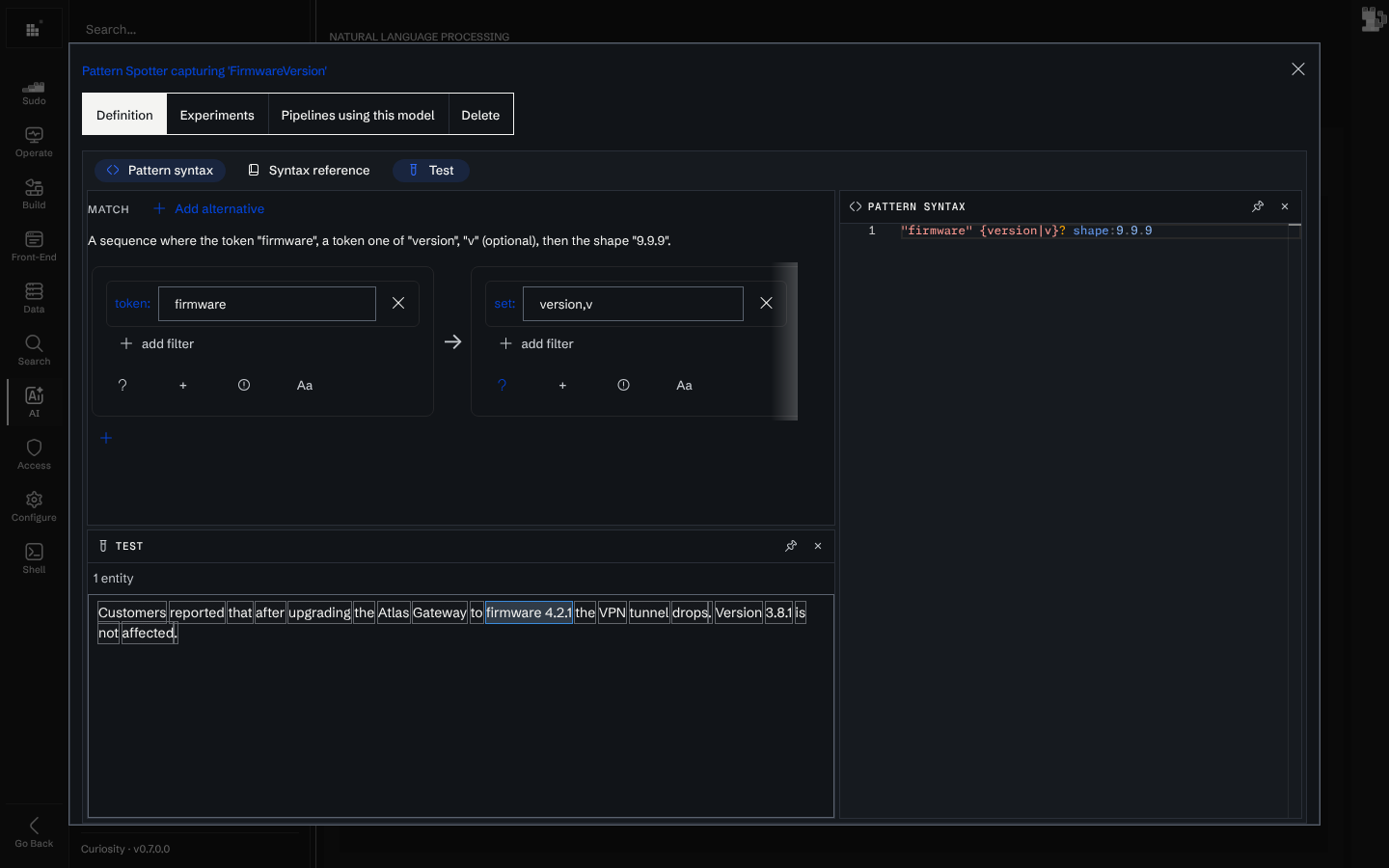This screenshot has height=868, width=1389.
Task: Select the Delete tab
Action: tap(480, 115)
